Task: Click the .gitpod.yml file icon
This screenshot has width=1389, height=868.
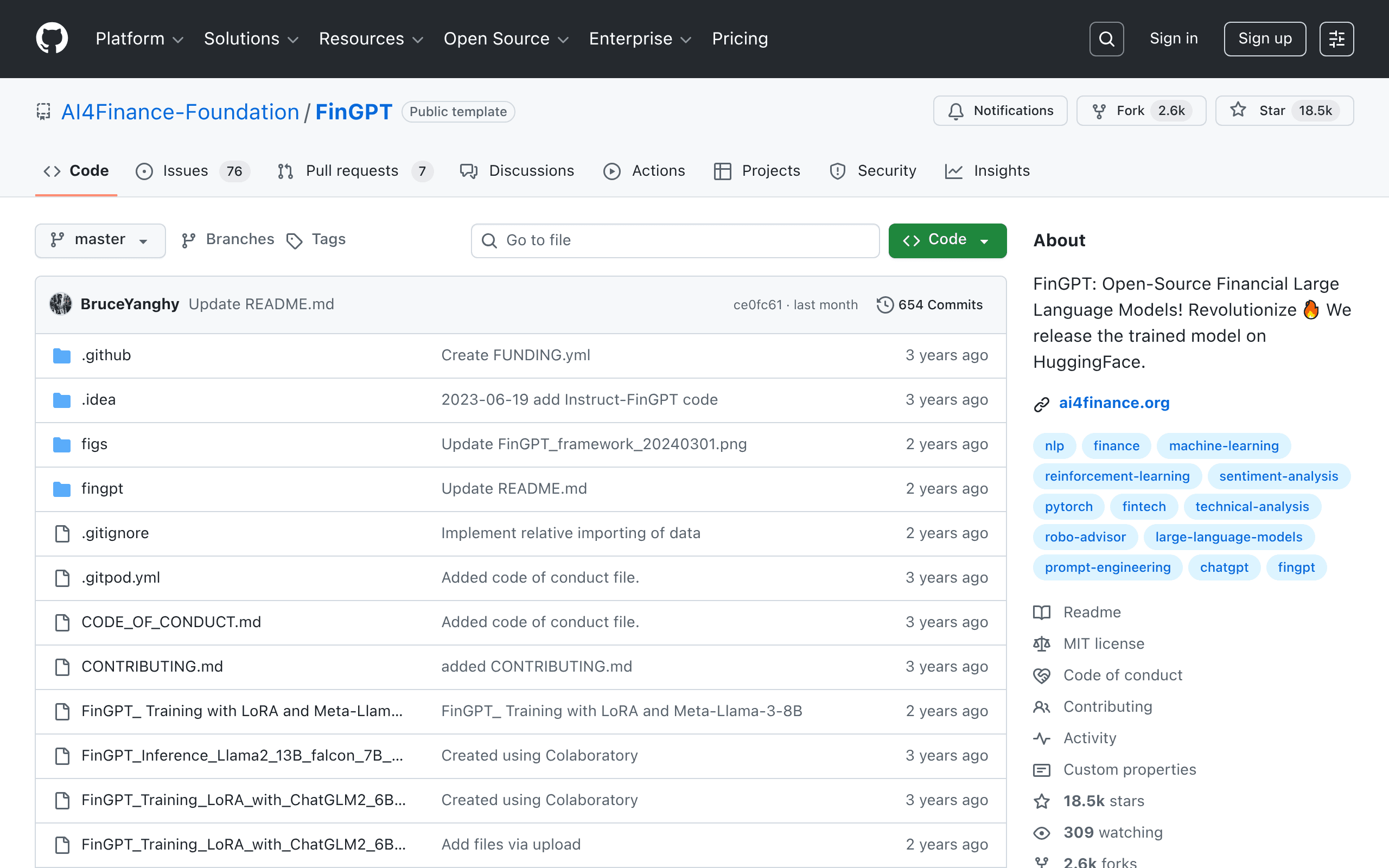Action: click(x=62, y=578)
